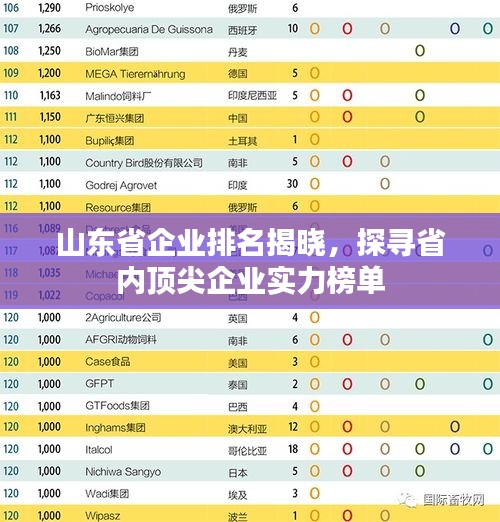Select the GFPT company cell
Screen dimensions: 500x522
(x=99, y=384)
